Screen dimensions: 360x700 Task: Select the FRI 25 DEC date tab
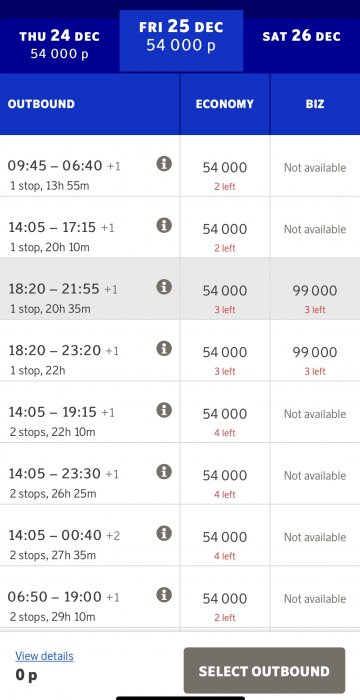point(181,41)
